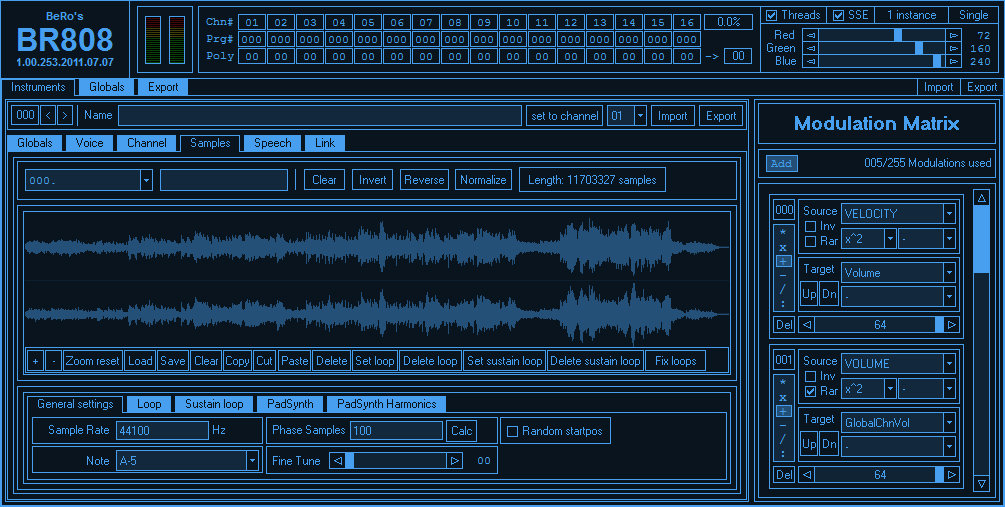
Task: Check Rar for the VELOCITY modulation
Action: click(810, 241)
